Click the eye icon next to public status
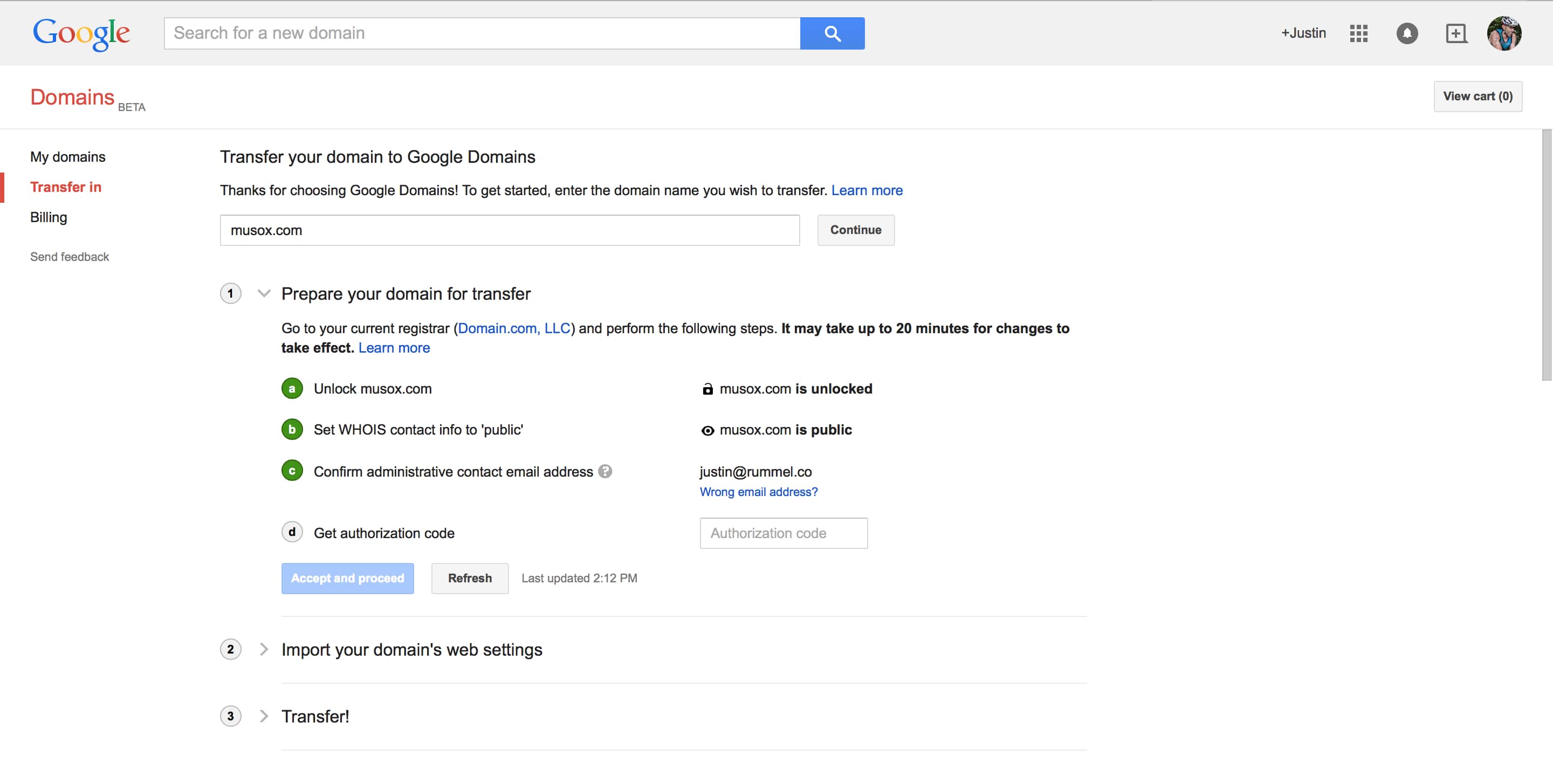This screenshot has width=1553, height=784. (707, 430)
